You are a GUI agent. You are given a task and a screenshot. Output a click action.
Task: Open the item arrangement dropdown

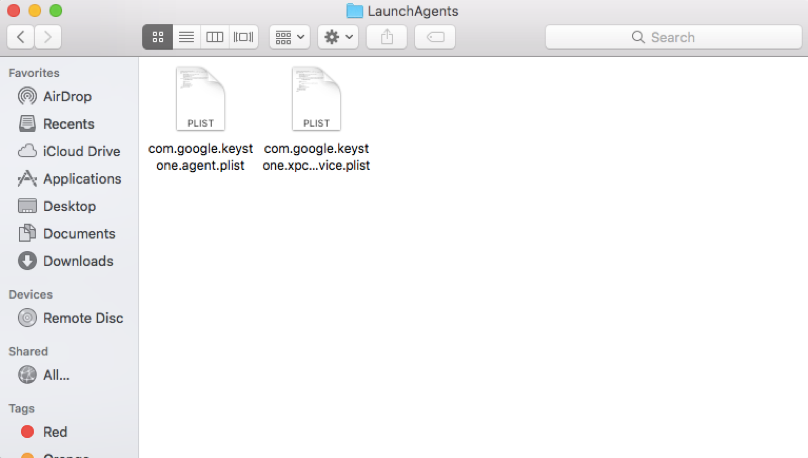290,37
